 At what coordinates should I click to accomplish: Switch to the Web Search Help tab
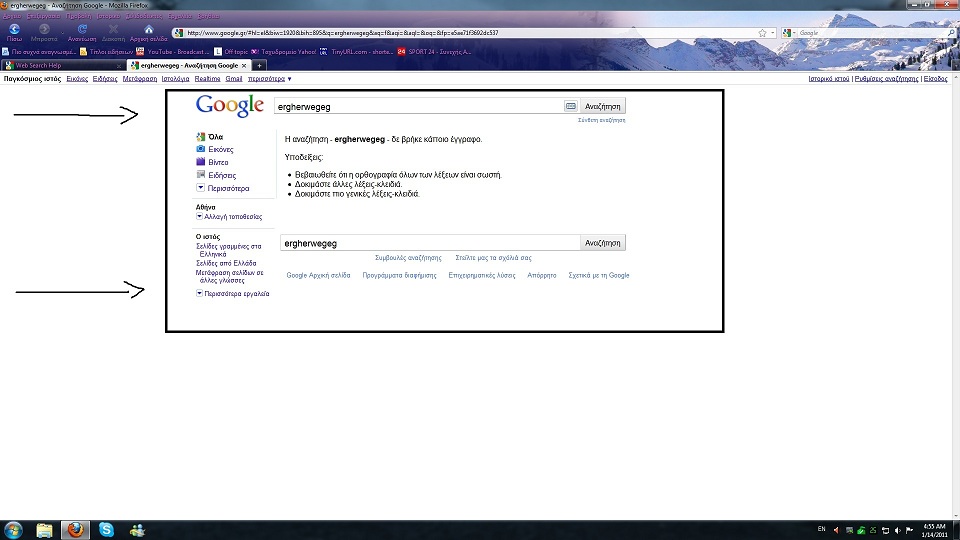(62, 66)
